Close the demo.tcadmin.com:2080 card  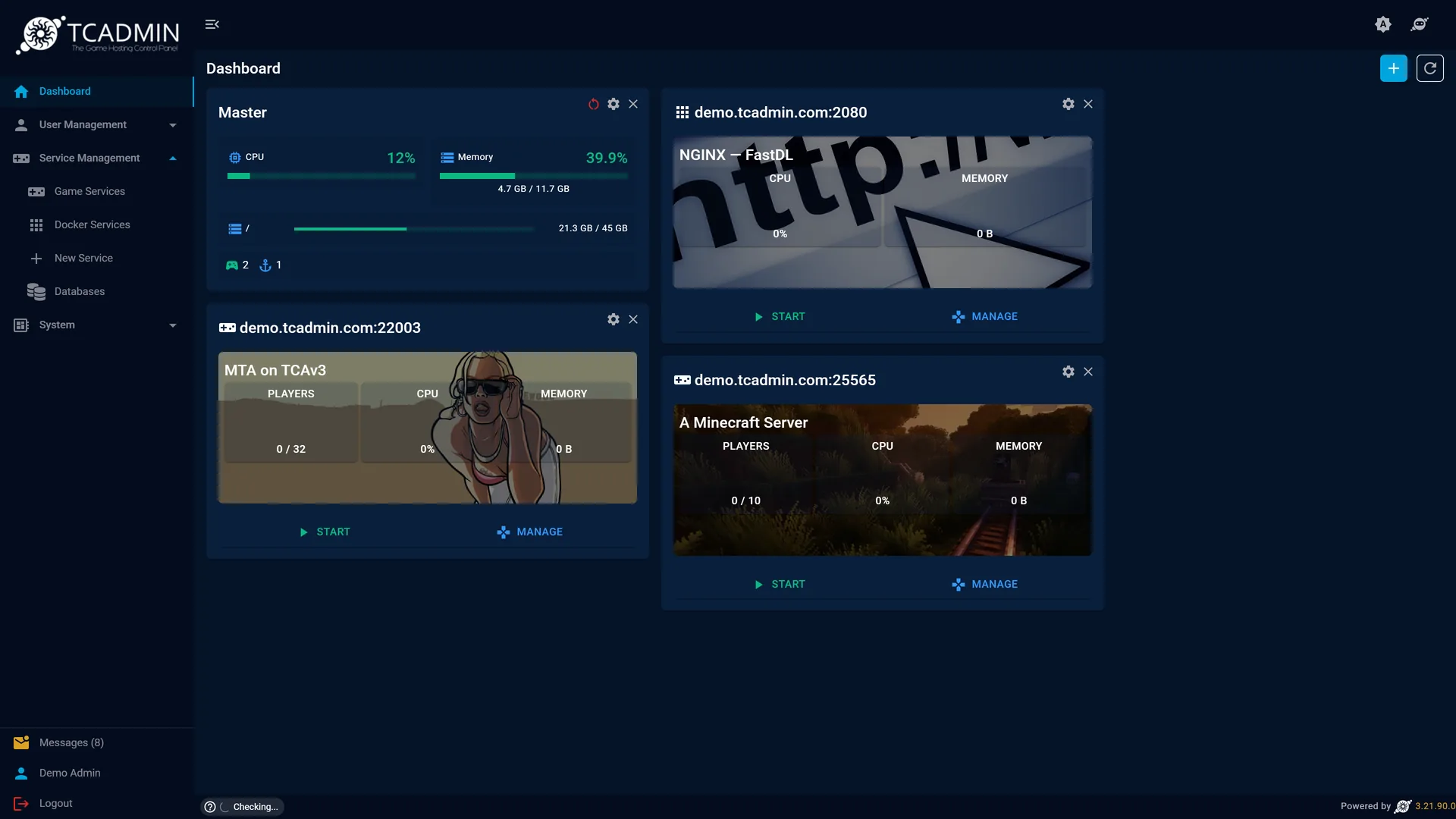click(x=1088, y=104)
